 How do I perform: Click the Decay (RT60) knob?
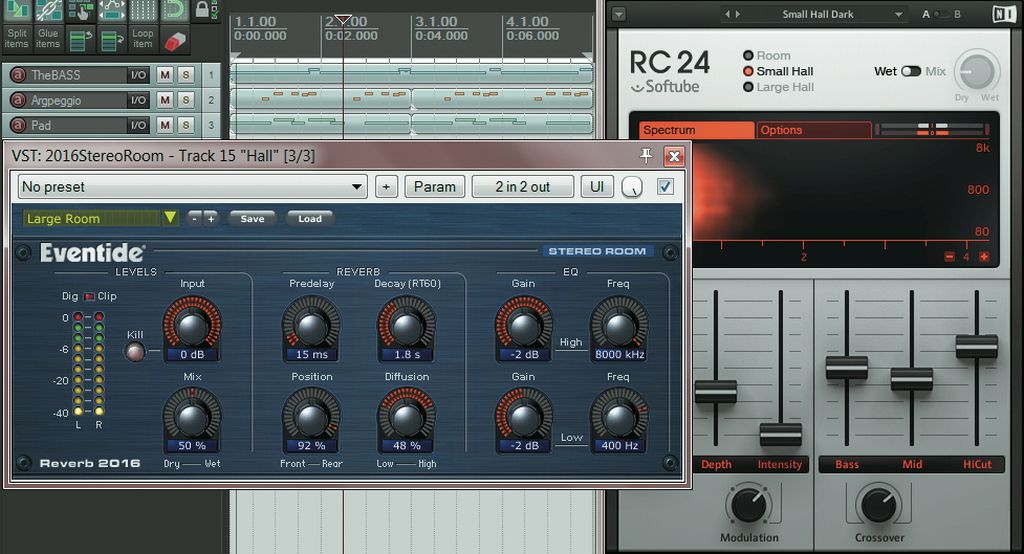(x=406, y=325)
